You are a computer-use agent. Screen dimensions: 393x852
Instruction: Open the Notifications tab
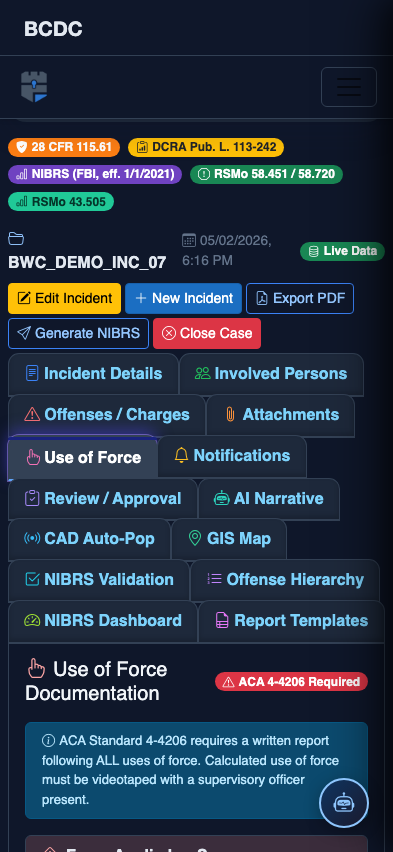coord(232,456)
